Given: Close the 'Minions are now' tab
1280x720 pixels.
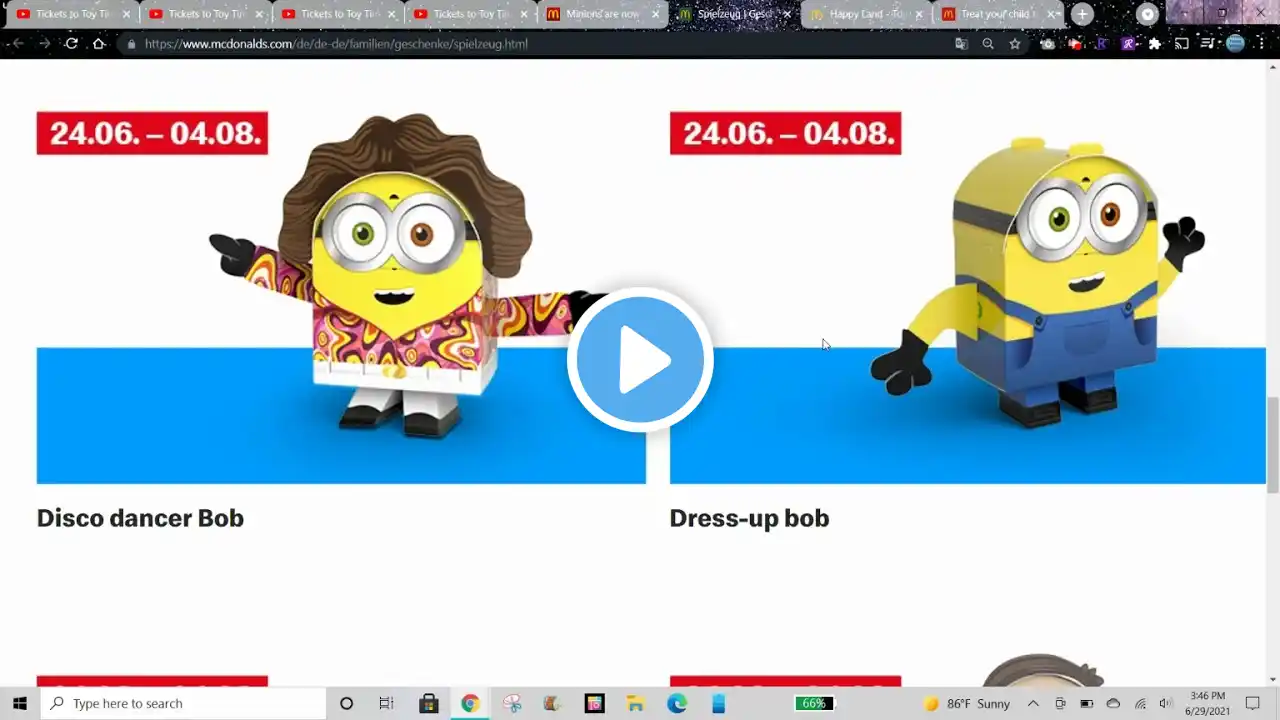Looking at the screenshot, I should tap(656, 14).
